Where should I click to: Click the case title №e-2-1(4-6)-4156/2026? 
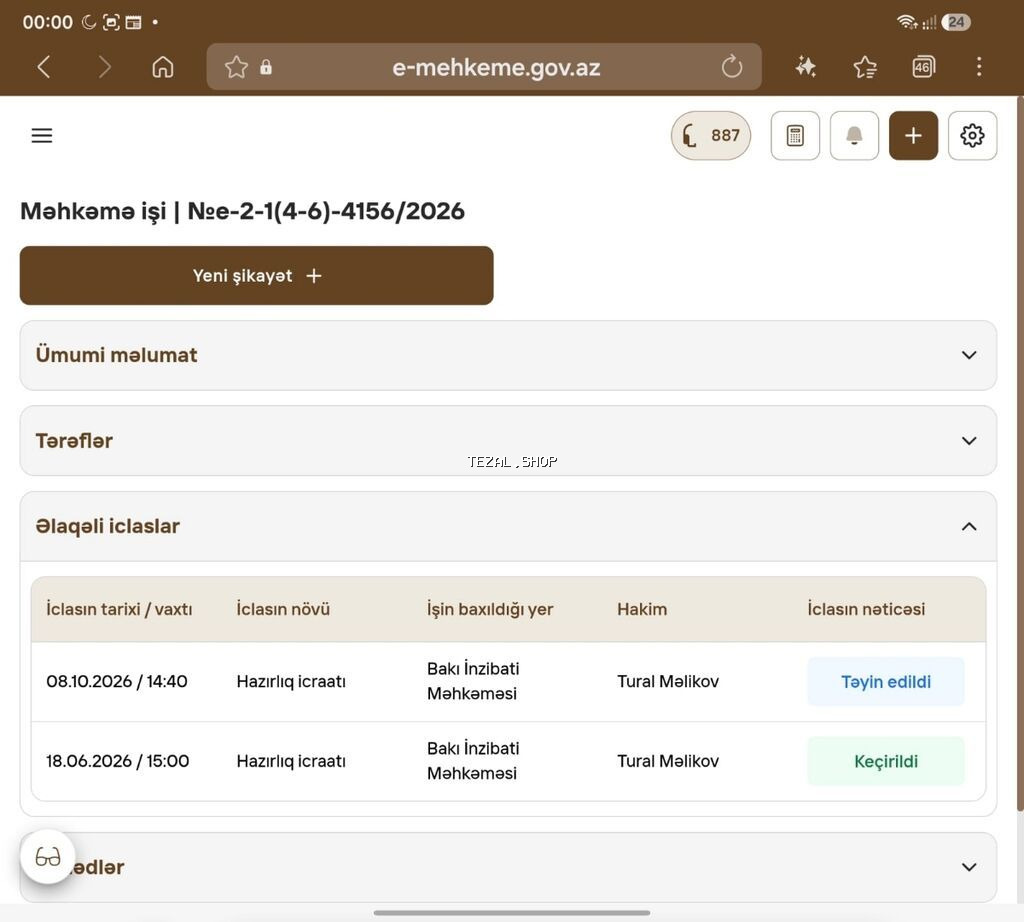coord(326,212)
